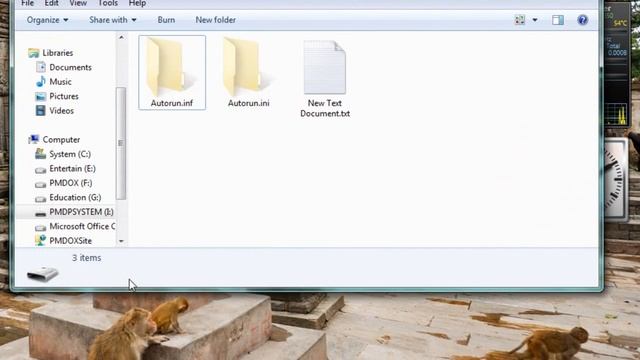This screenshot has height=360, width=640.
Task: Open the Entertain (E:) drive
Action: [x=72, y=169]
